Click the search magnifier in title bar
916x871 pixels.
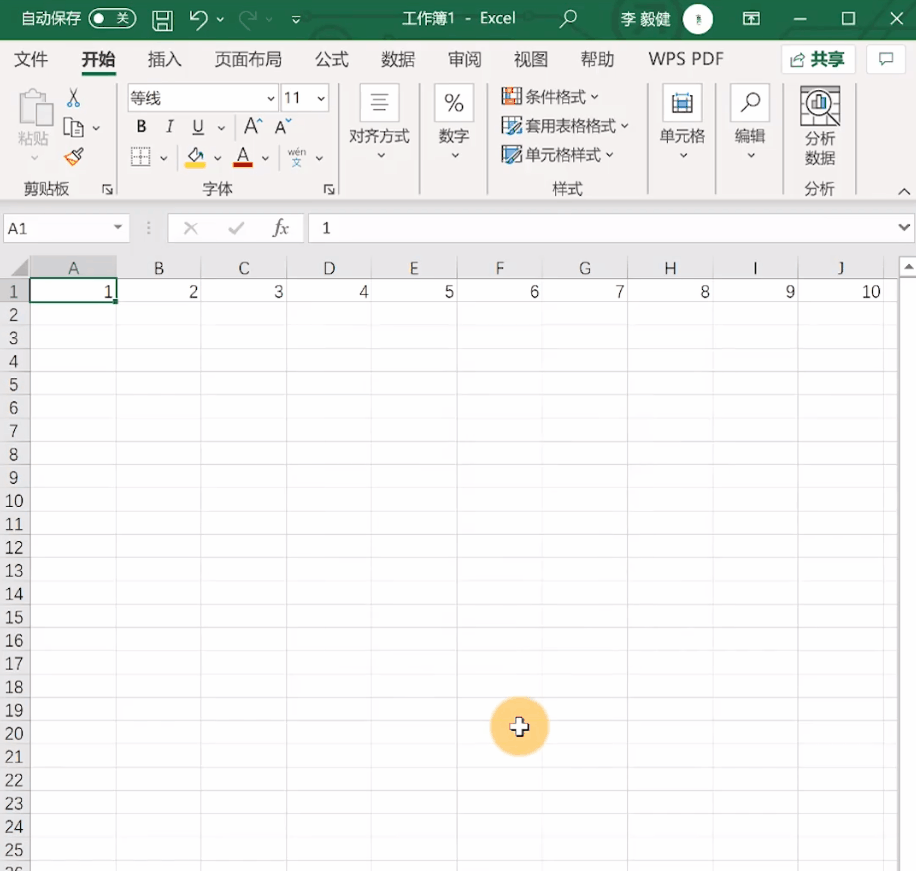point(568,19)
